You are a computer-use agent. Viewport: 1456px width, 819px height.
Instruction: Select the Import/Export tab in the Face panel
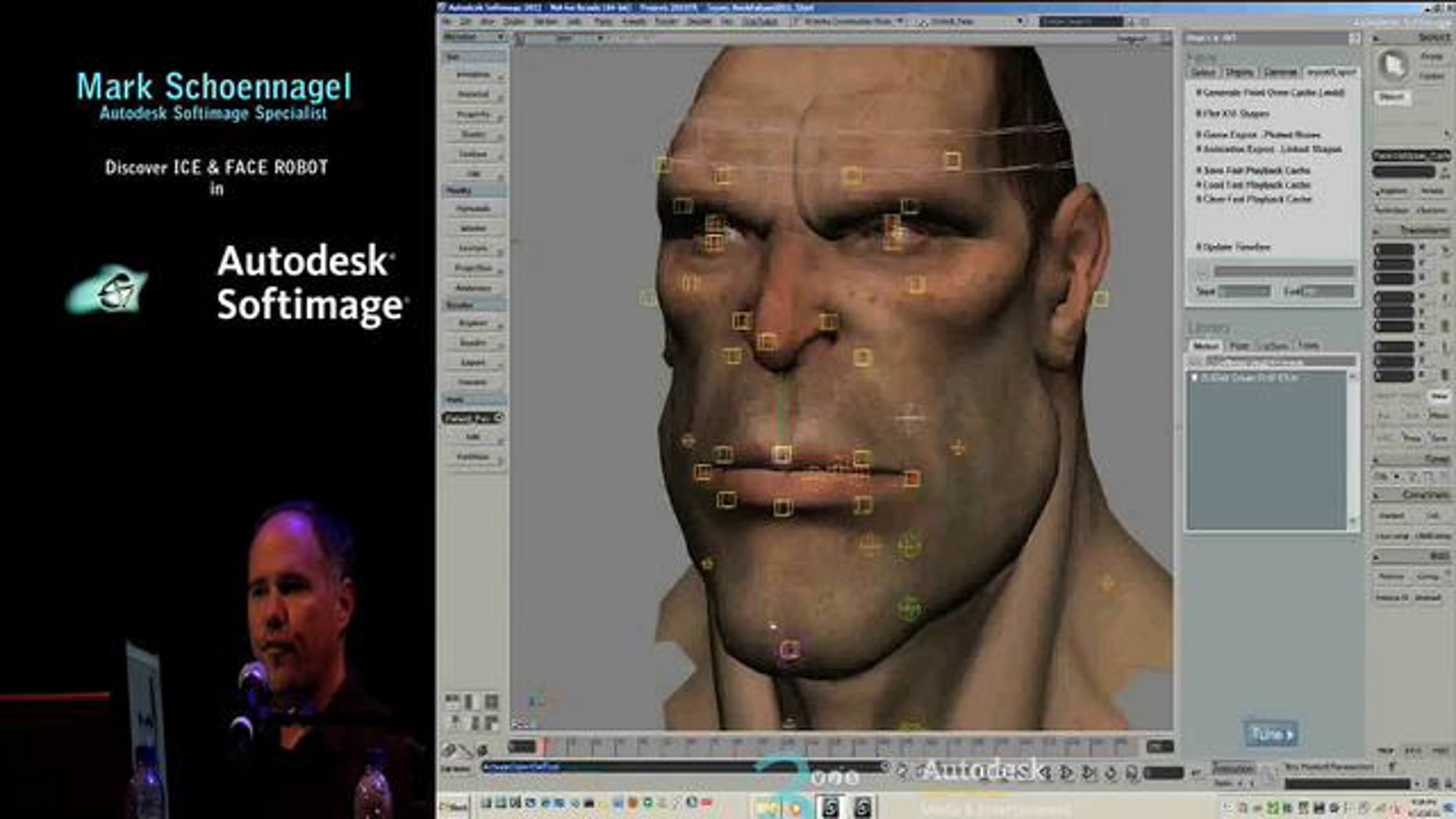coord(1331,72)
